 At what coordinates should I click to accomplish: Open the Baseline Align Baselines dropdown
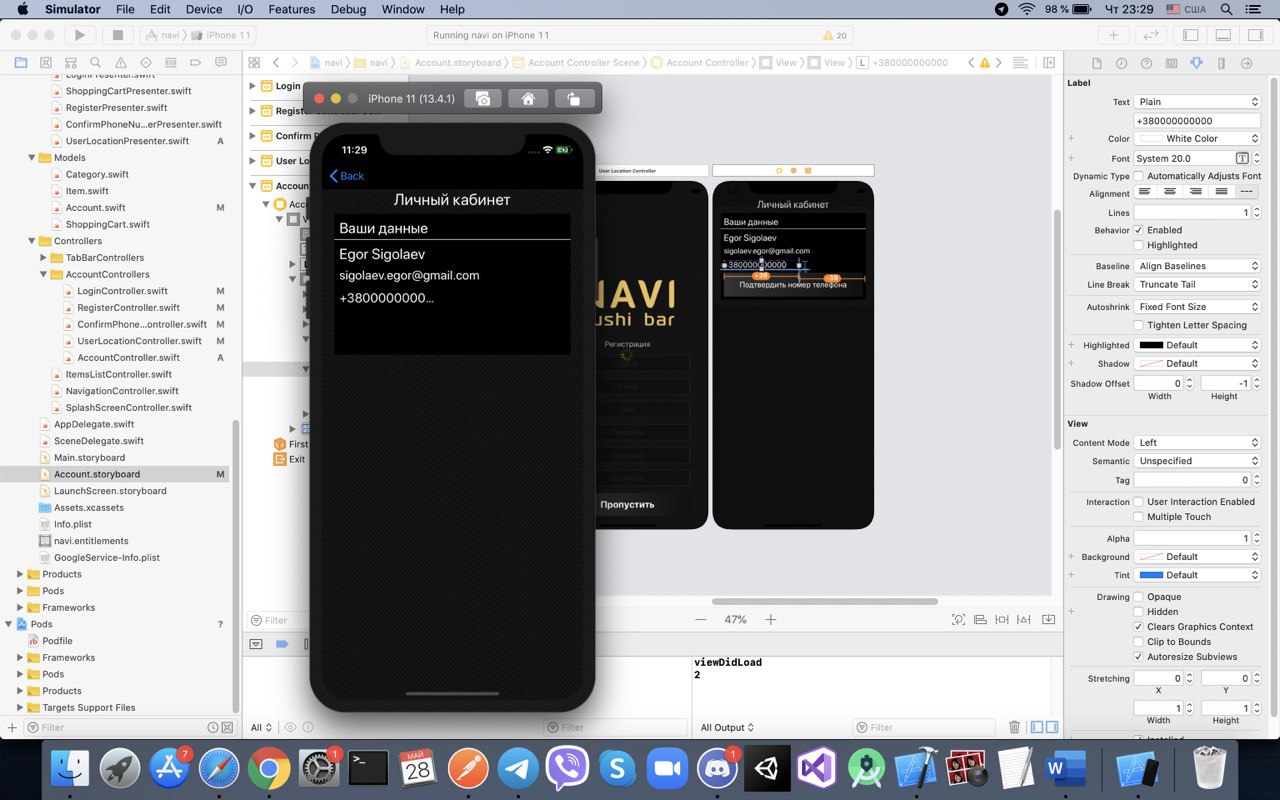(1197, 266)
